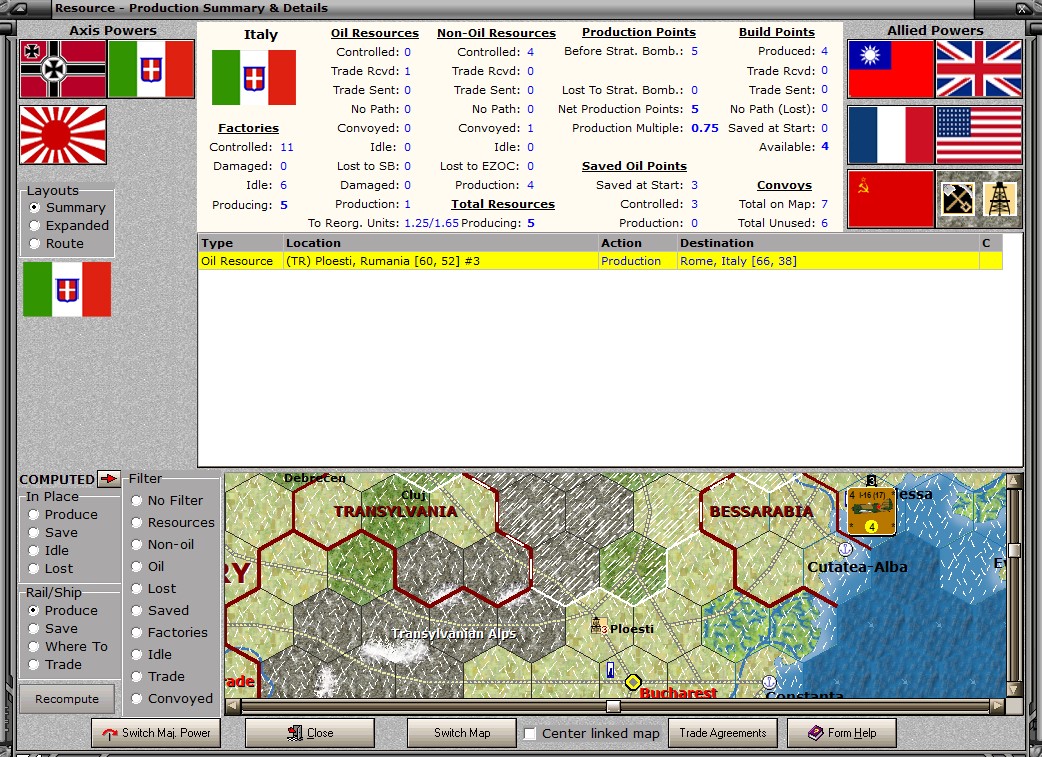Screen dimensions: 1042x757
Task: Click map scroll right arrow
Action: pos(997,706)
